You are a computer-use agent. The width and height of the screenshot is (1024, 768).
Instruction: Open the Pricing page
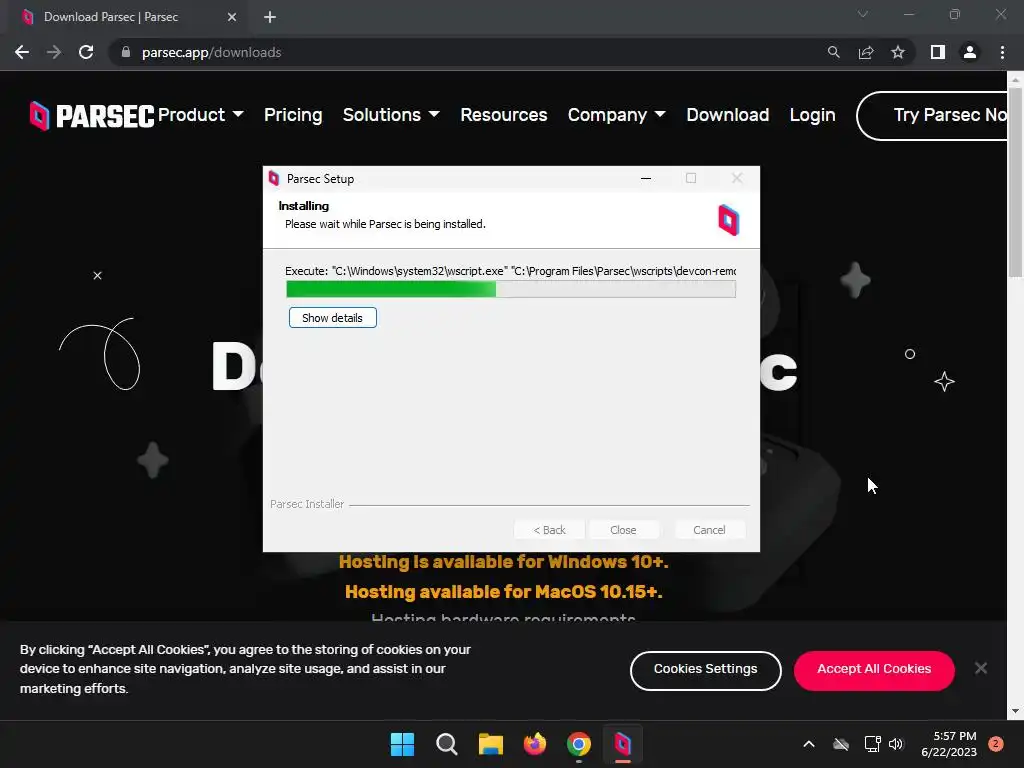click(293, 115)
